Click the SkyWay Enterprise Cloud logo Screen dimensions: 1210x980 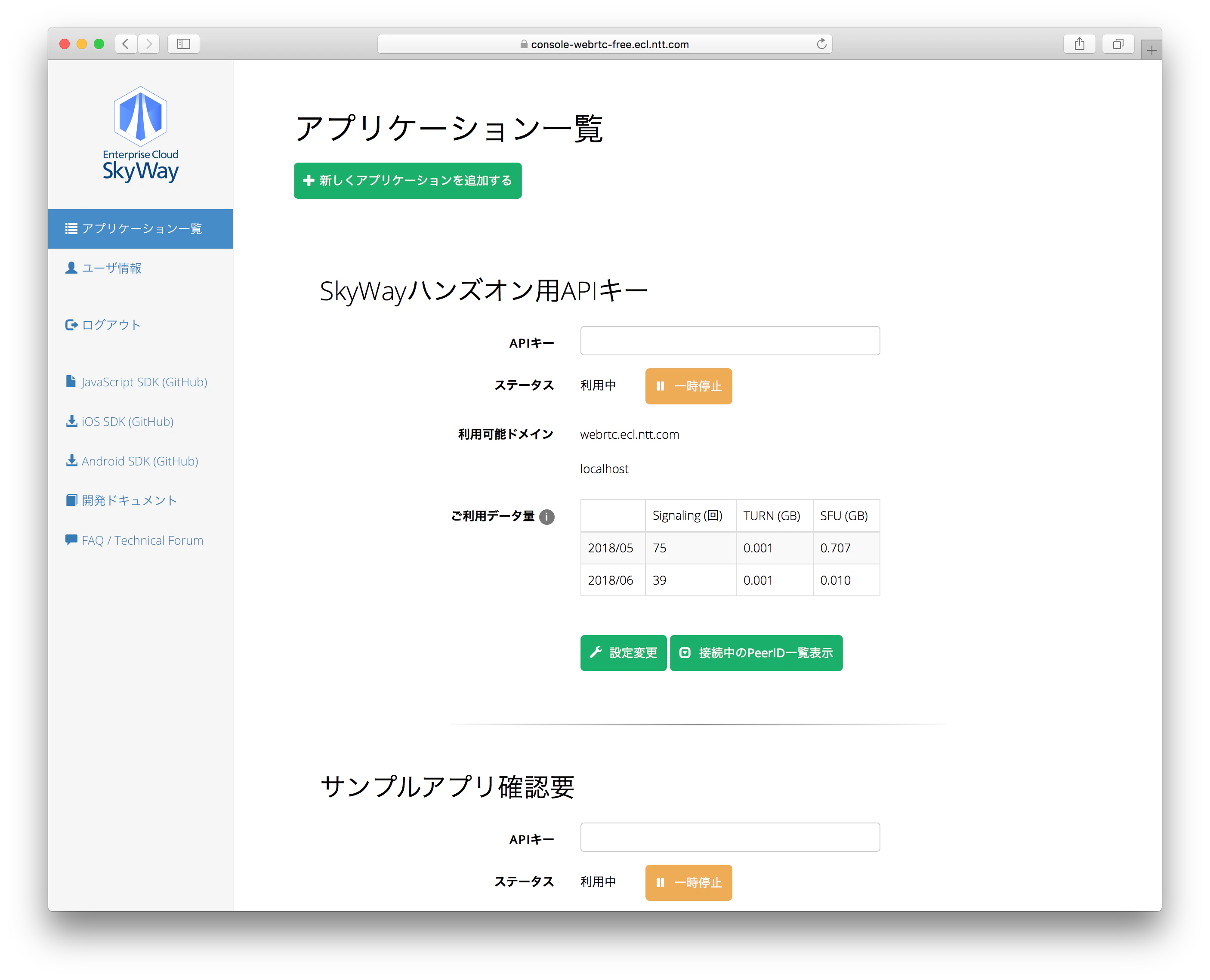[x=140, y=134]
